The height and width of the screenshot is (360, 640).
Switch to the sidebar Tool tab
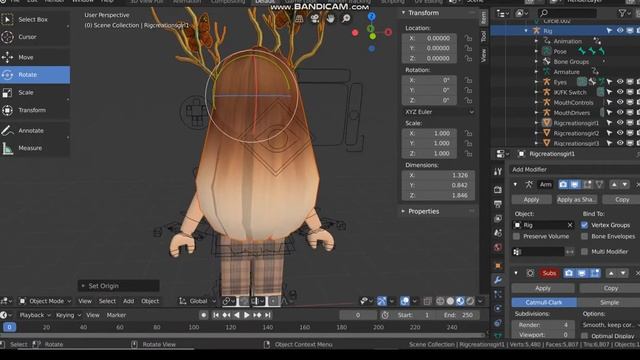484,37
